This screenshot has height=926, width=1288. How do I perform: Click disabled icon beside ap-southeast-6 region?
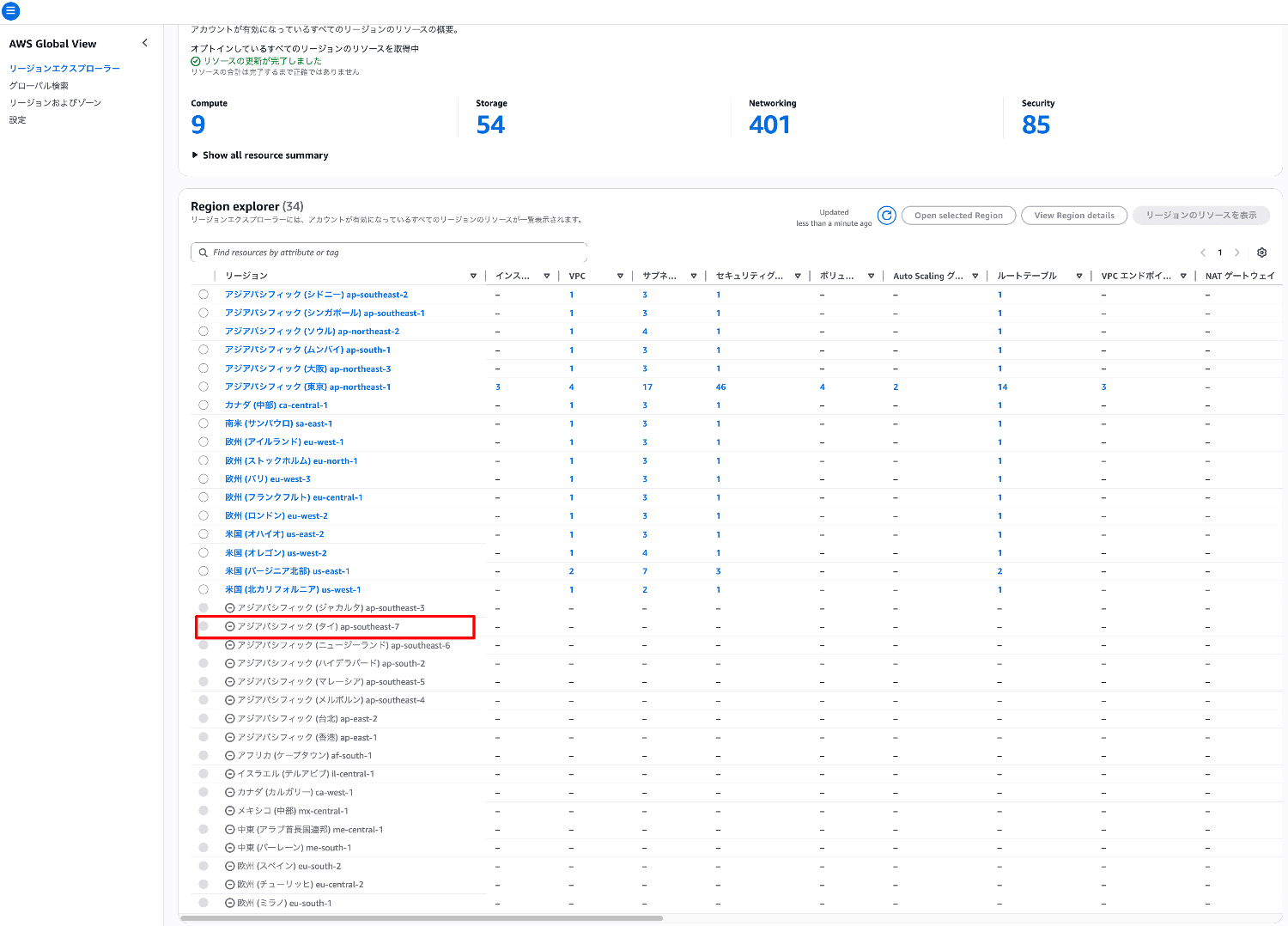pos(230,645)
